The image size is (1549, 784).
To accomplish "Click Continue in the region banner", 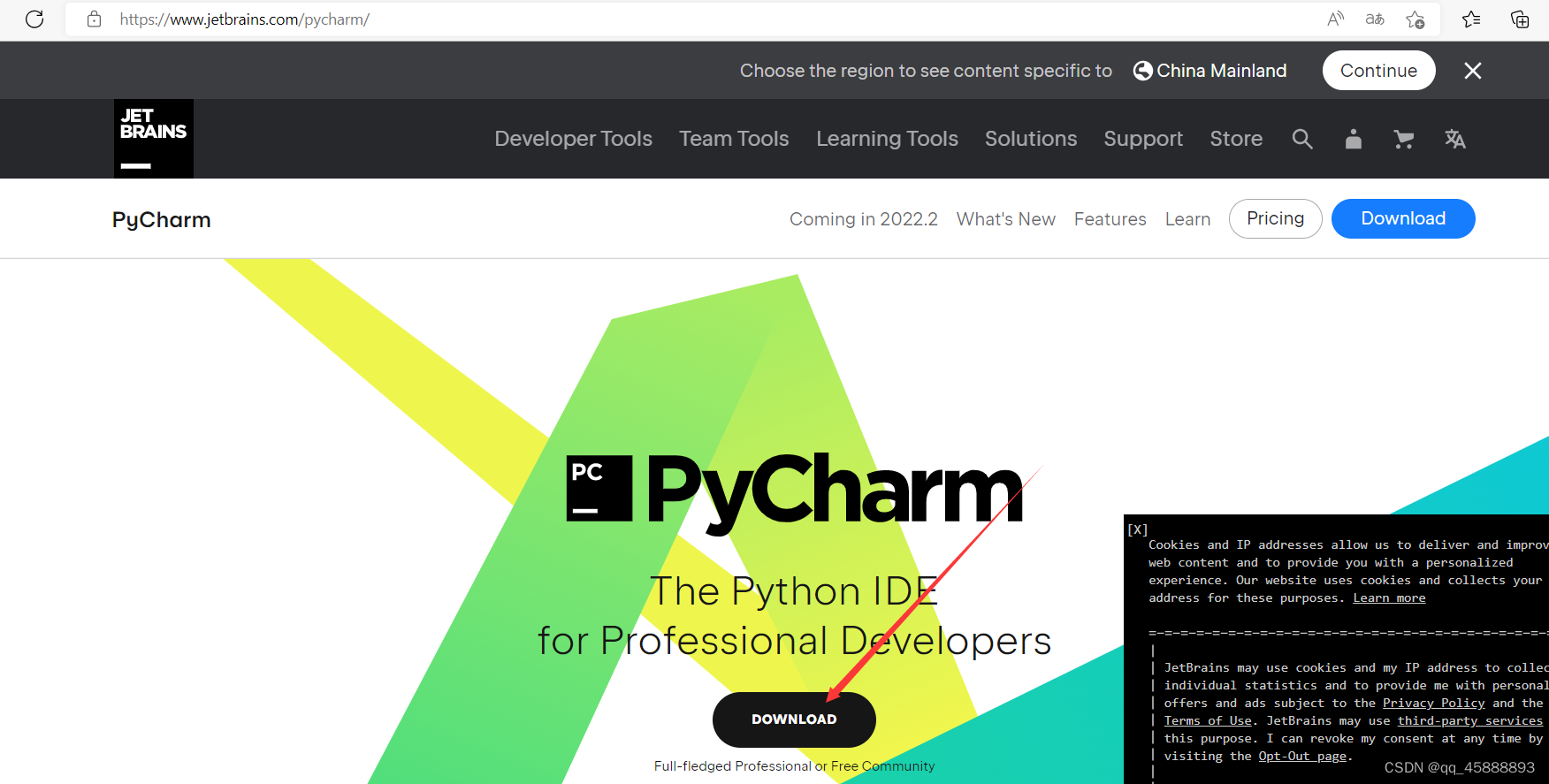I will point(1378,71).
